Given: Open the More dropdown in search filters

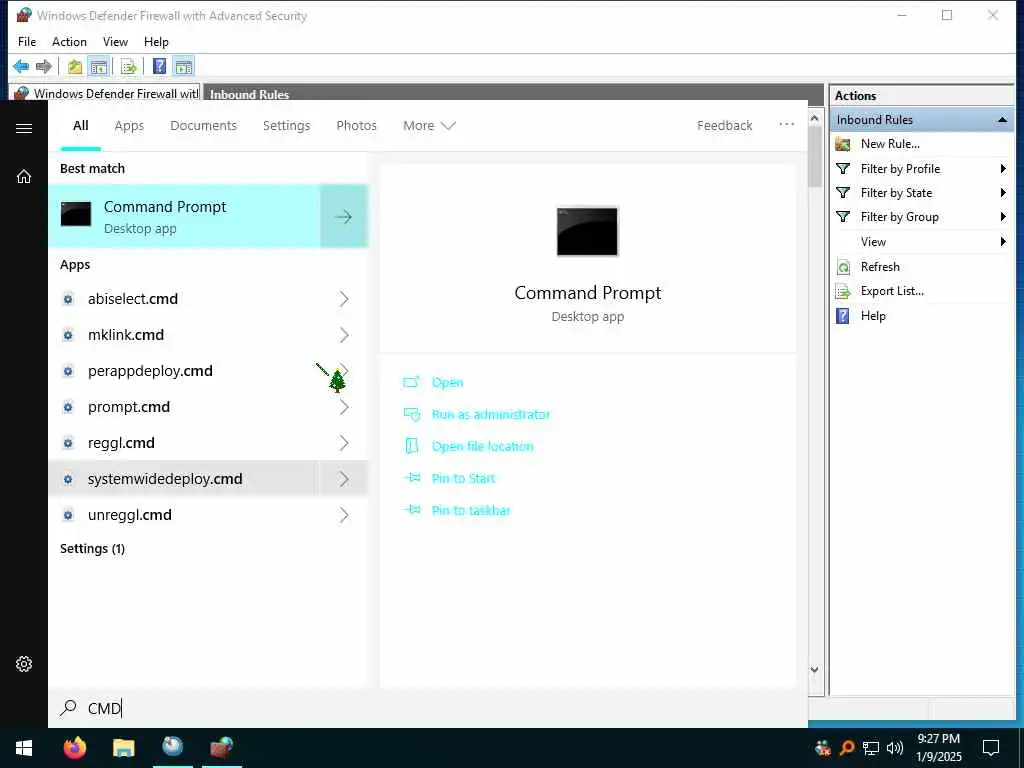Looking at the screenshot, I should [429, 125].
